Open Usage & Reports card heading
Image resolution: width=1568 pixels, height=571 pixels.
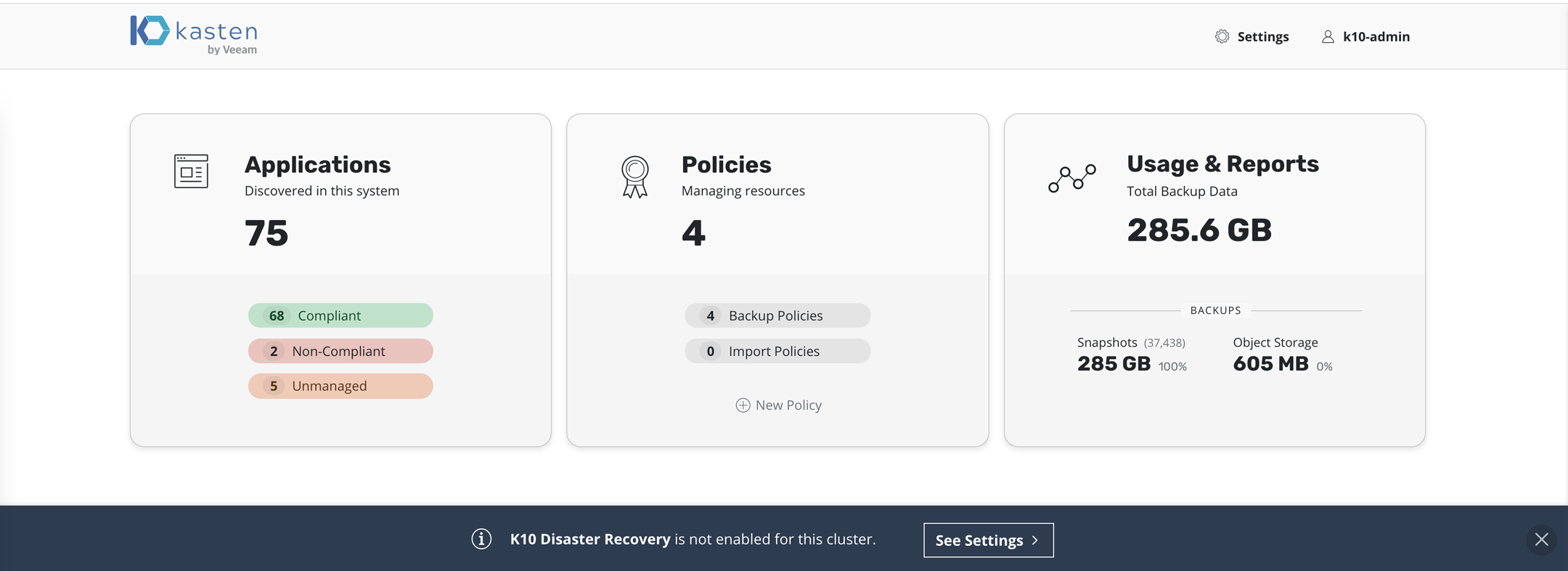pos(1222,164)
